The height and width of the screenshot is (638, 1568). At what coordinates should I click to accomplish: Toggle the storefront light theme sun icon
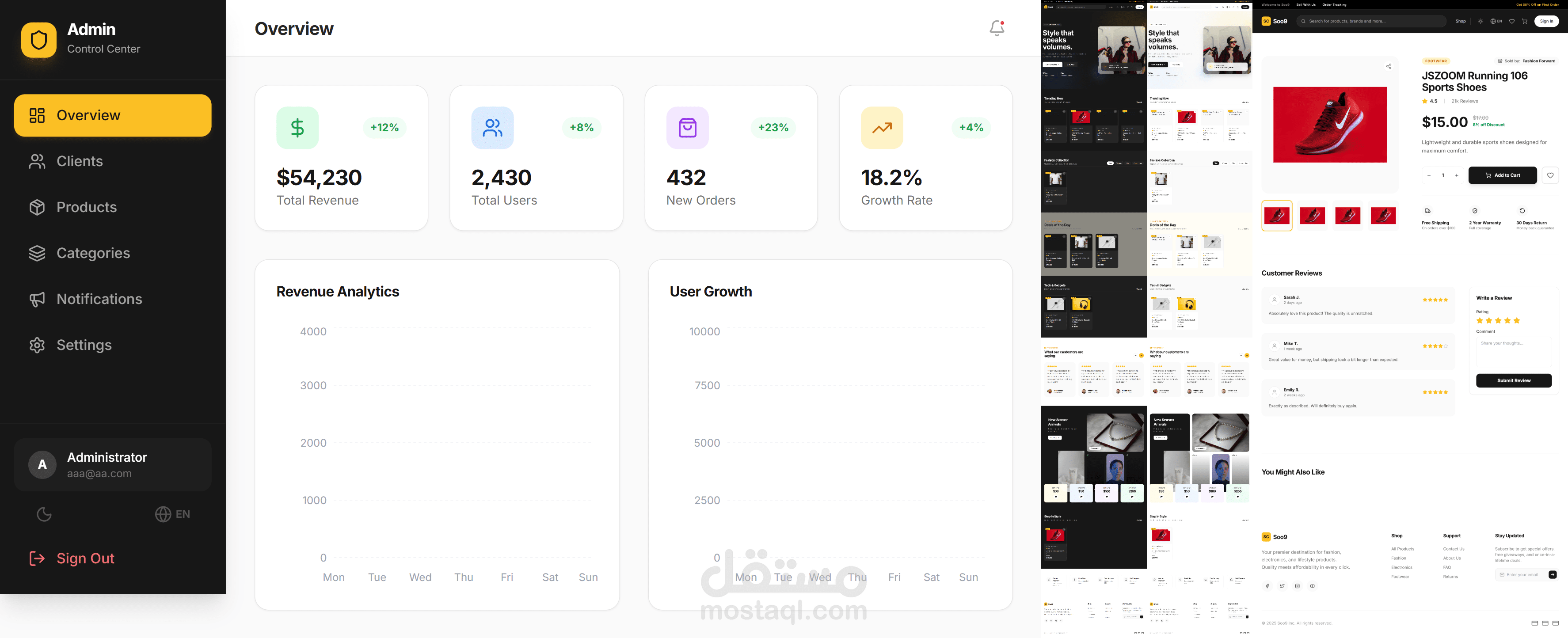click(1480, 21)
